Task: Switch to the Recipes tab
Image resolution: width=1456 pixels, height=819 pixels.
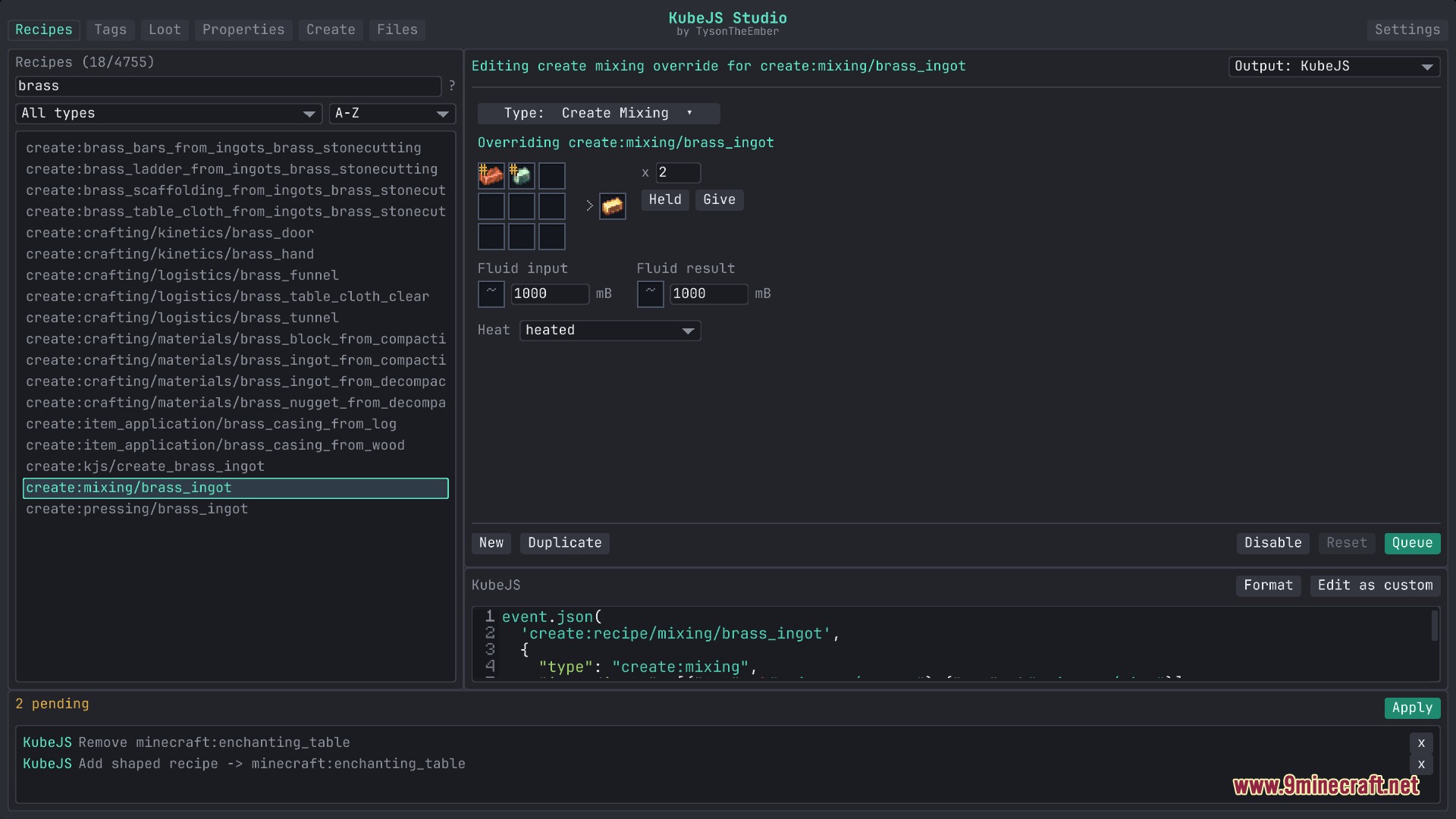Action: [44, 30]
